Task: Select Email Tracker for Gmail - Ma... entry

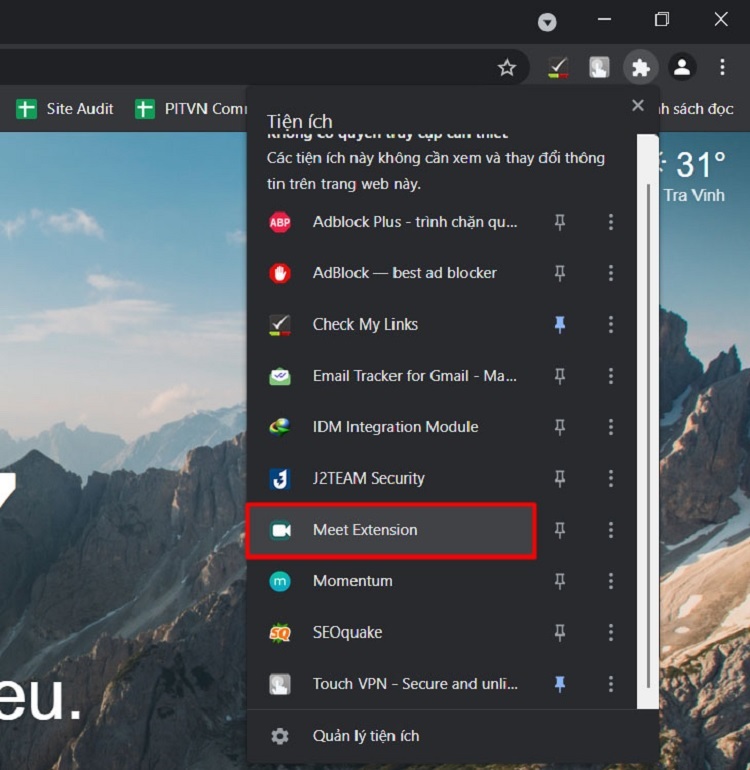Action: [x=391, y=376]
